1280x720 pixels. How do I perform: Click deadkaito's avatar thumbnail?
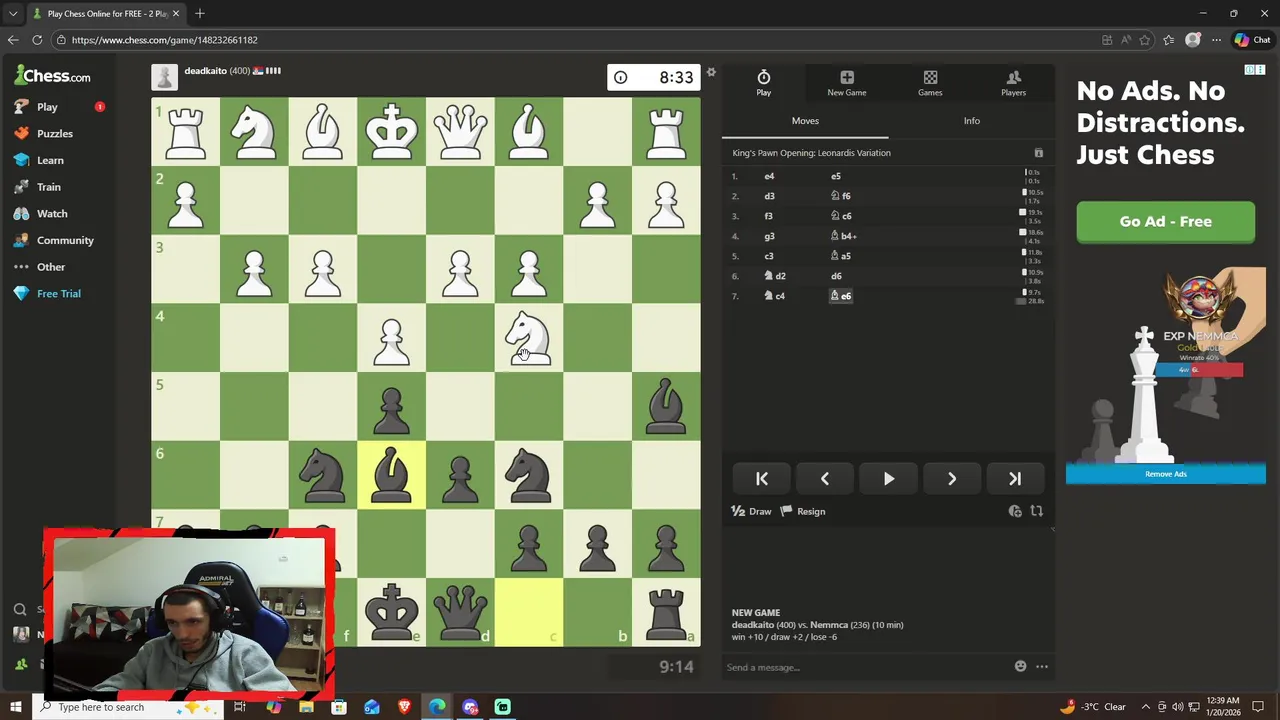coord(165,77)
